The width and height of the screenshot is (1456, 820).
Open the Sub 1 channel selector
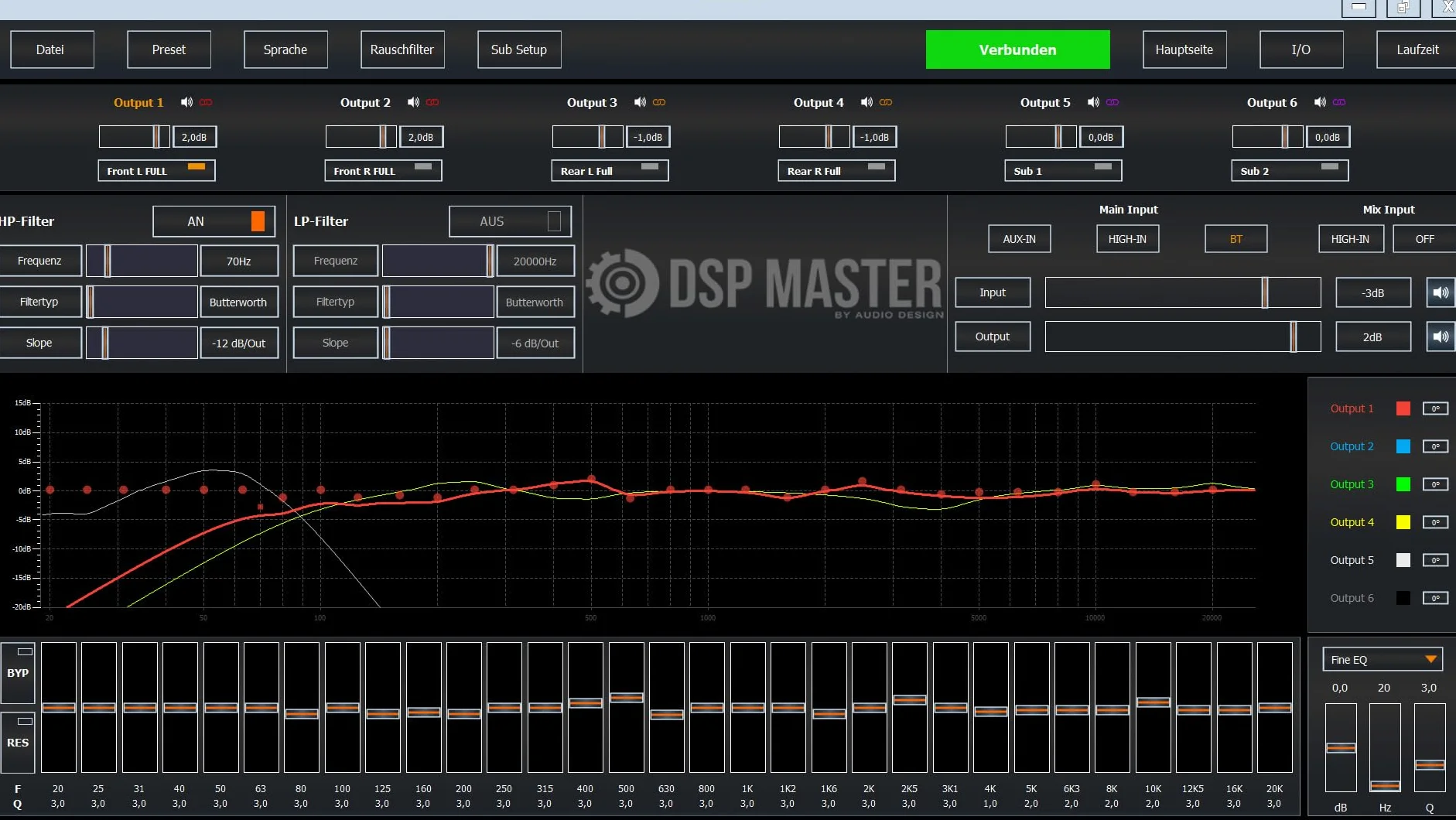point(1063,170)
